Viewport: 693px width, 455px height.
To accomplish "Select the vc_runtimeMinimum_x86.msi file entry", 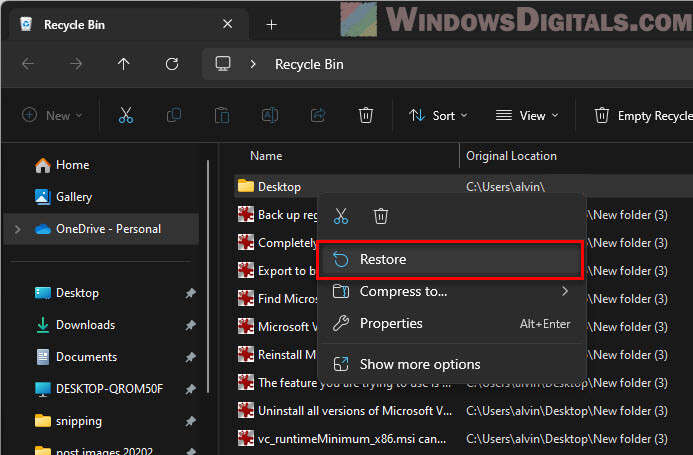I will click(x=350, y=438).
